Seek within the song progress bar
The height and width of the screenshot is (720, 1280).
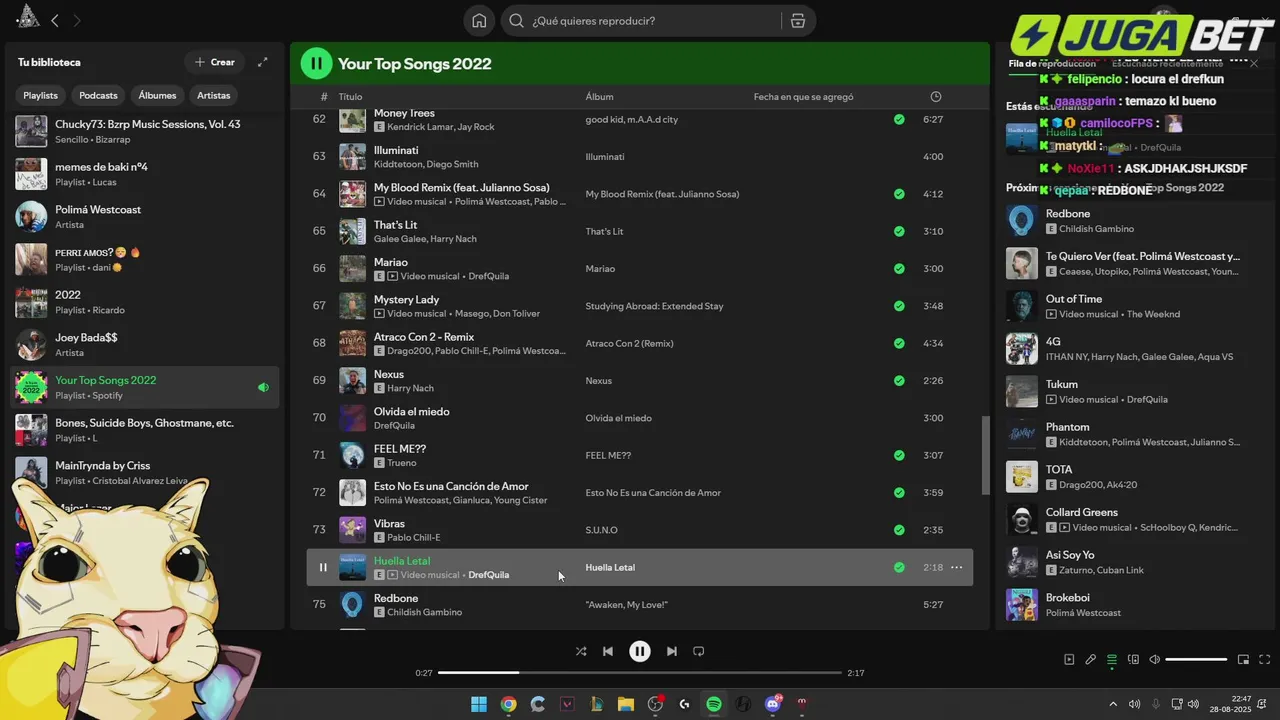tap(640, 673)
